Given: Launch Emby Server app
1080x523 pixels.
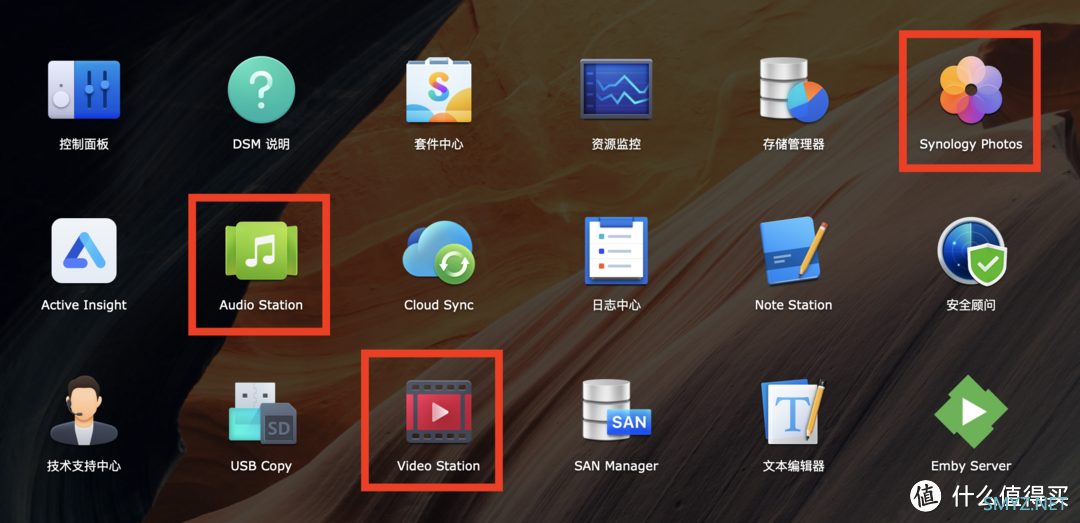Looking at the screenshot, I should [970, 411].
